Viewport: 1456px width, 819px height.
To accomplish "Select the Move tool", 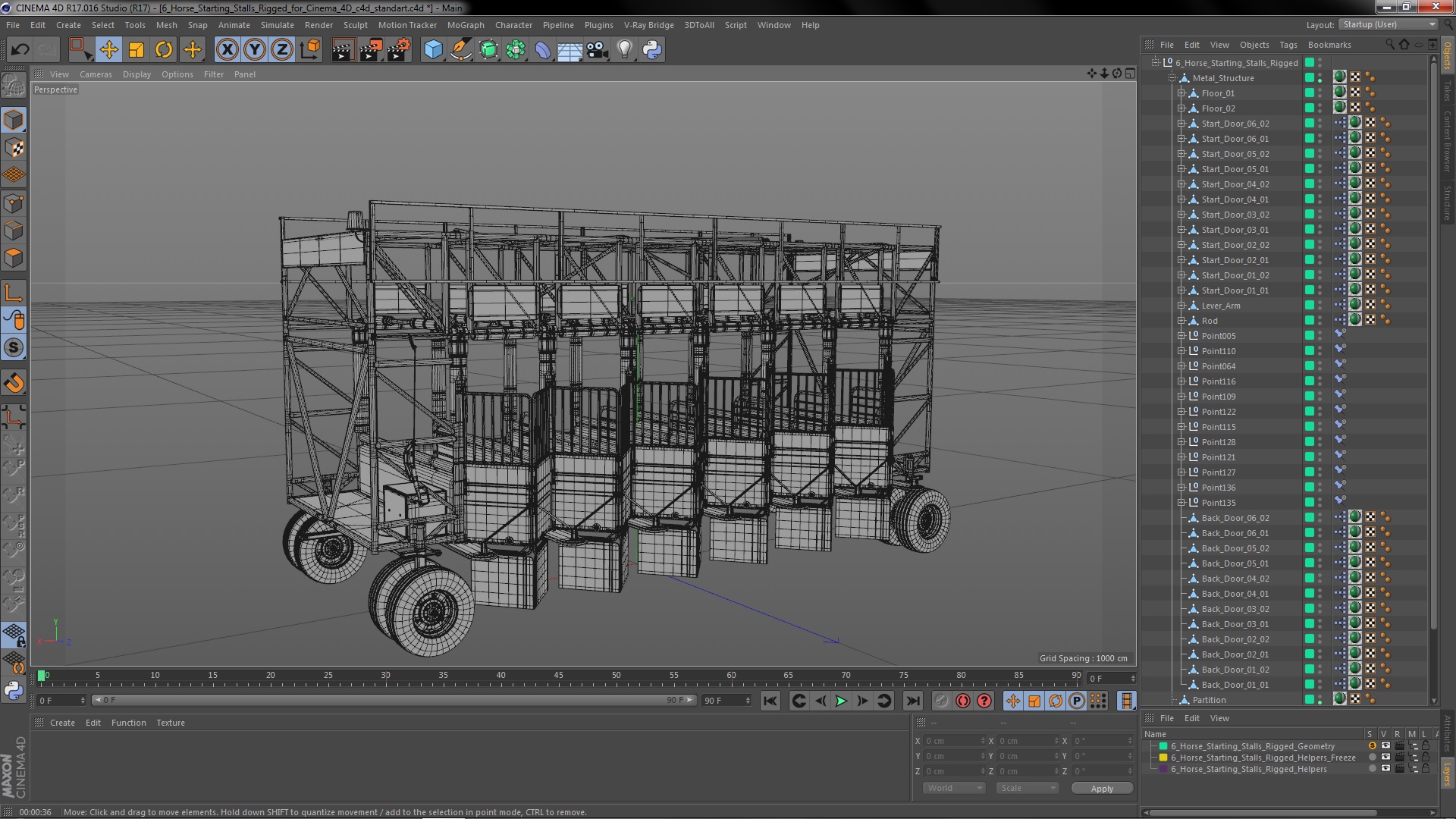I will [108, 50].
